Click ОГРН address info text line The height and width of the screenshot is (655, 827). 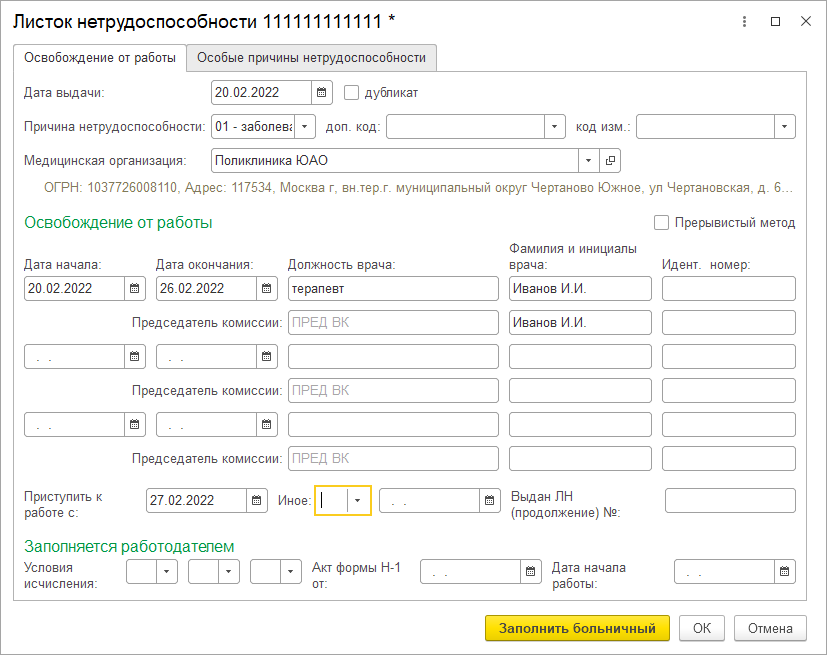click(418, 188)
